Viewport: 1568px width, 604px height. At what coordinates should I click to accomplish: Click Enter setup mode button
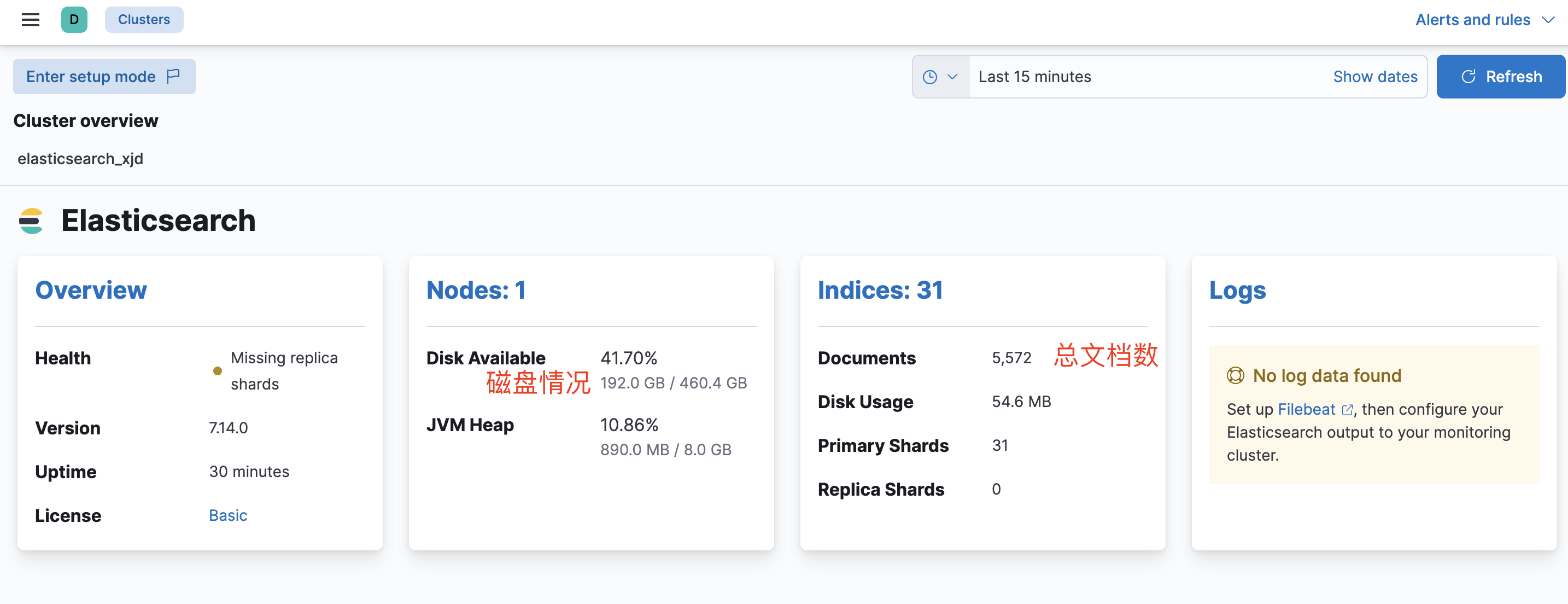point(104,77)
